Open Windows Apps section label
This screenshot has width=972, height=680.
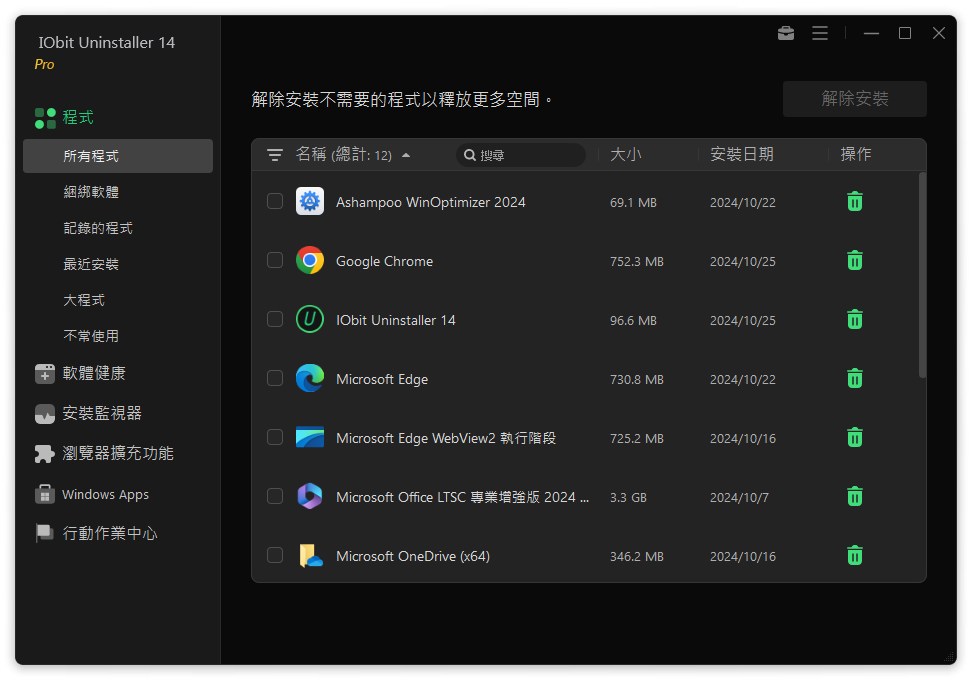point(105,495)
